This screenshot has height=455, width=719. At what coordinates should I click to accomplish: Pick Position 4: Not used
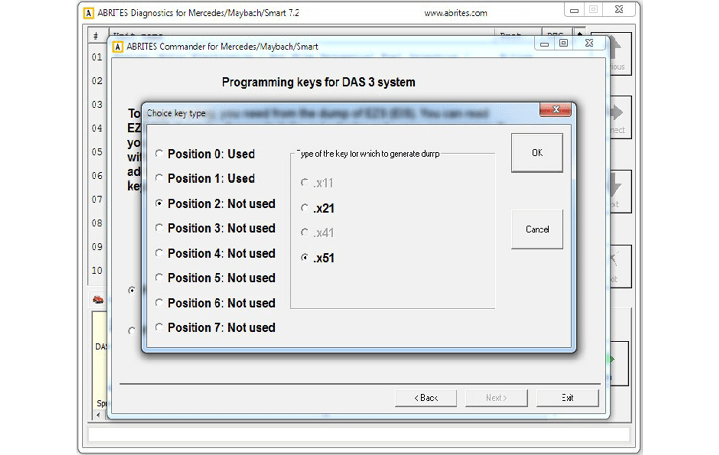coord(160,253)
